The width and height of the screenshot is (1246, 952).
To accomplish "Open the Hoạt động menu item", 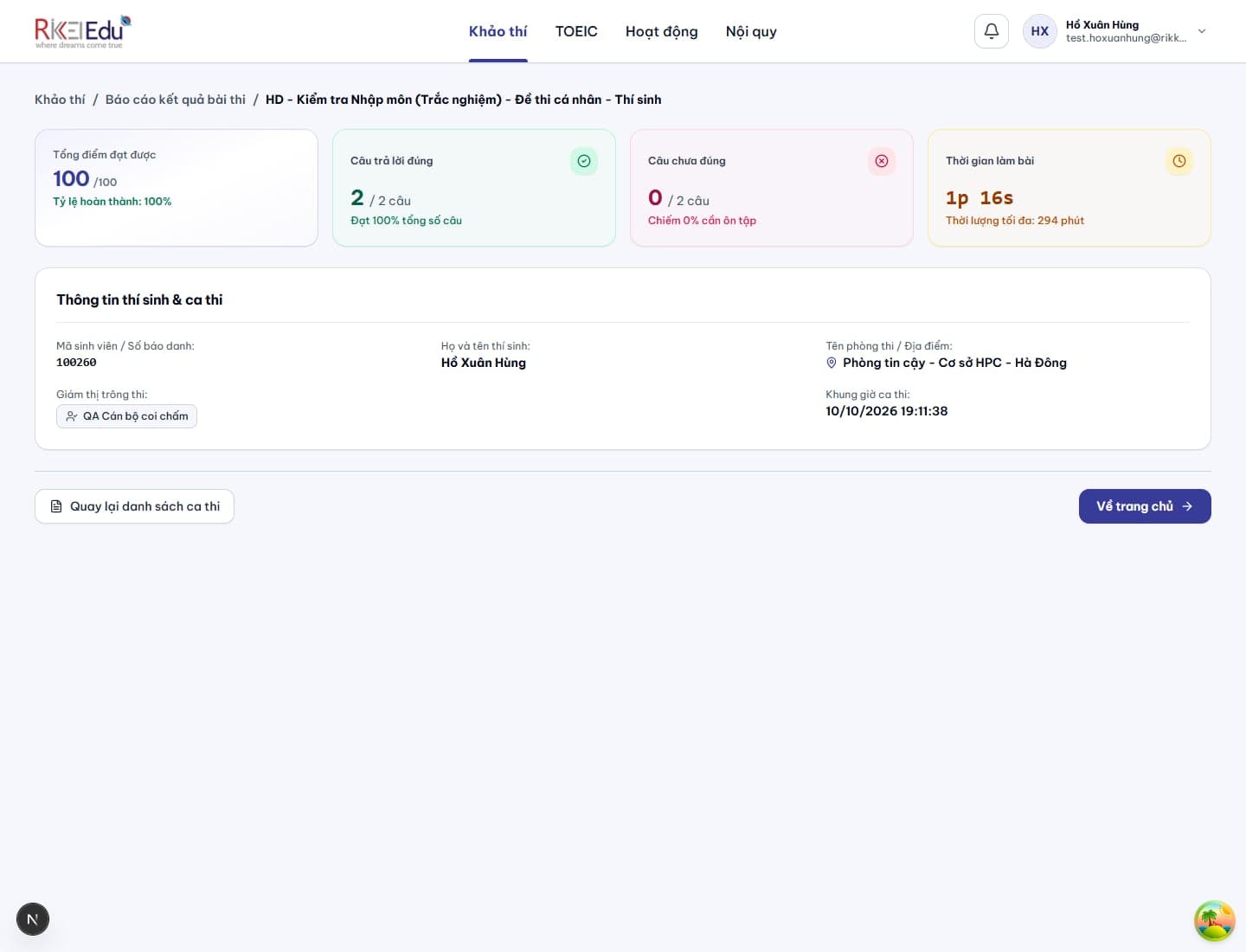I will click(662, 31).
